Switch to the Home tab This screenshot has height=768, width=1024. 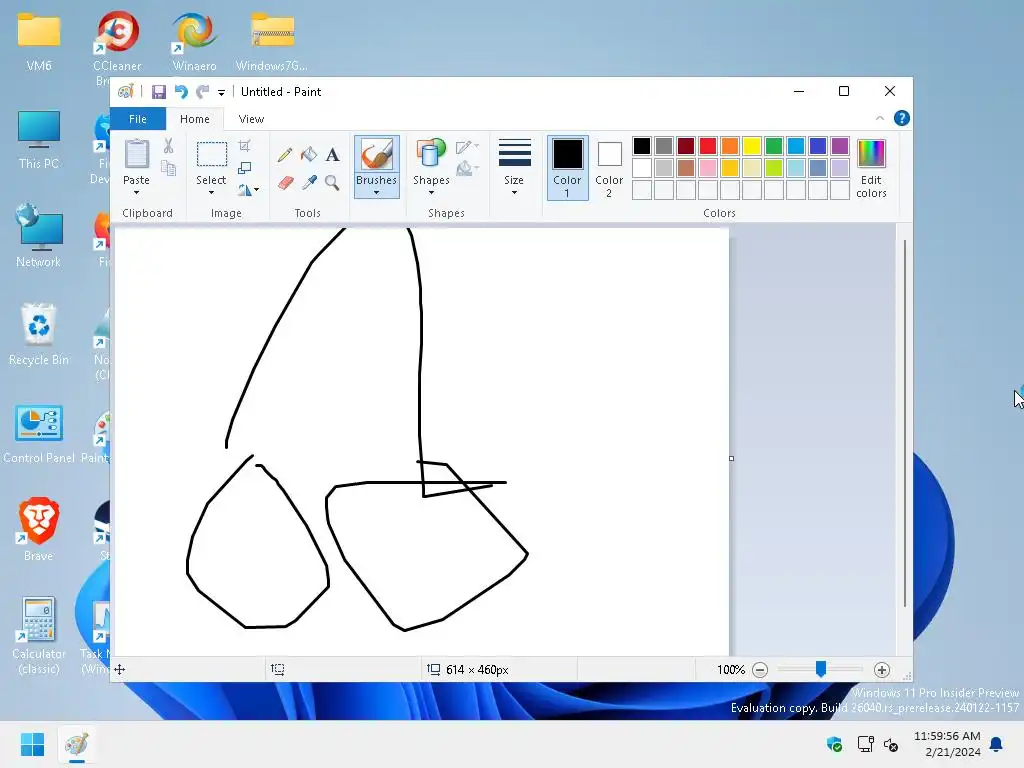click(x=195, y=119)
